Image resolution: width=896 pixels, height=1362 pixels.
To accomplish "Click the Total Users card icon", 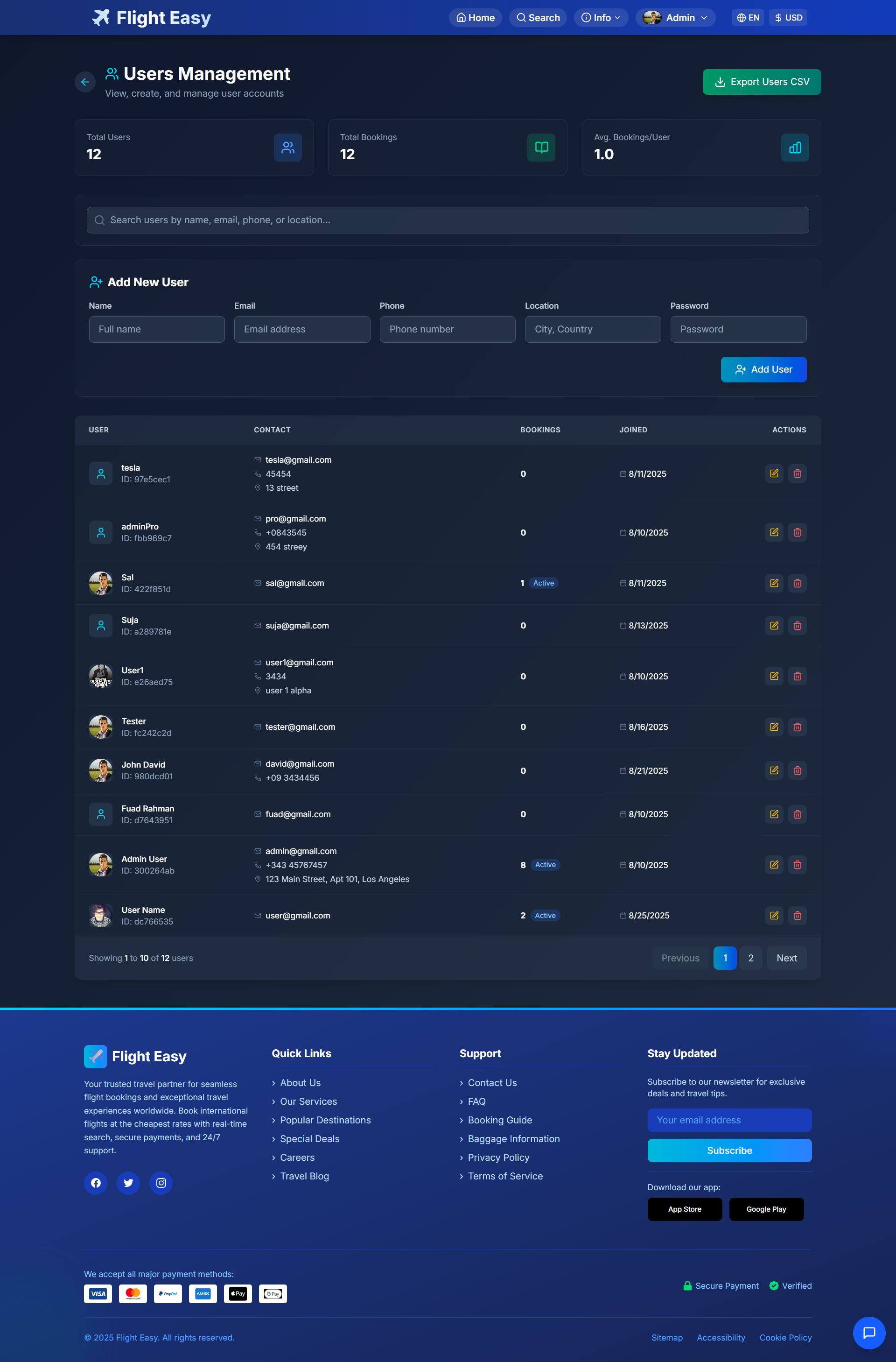I will (x=287, y=148).
